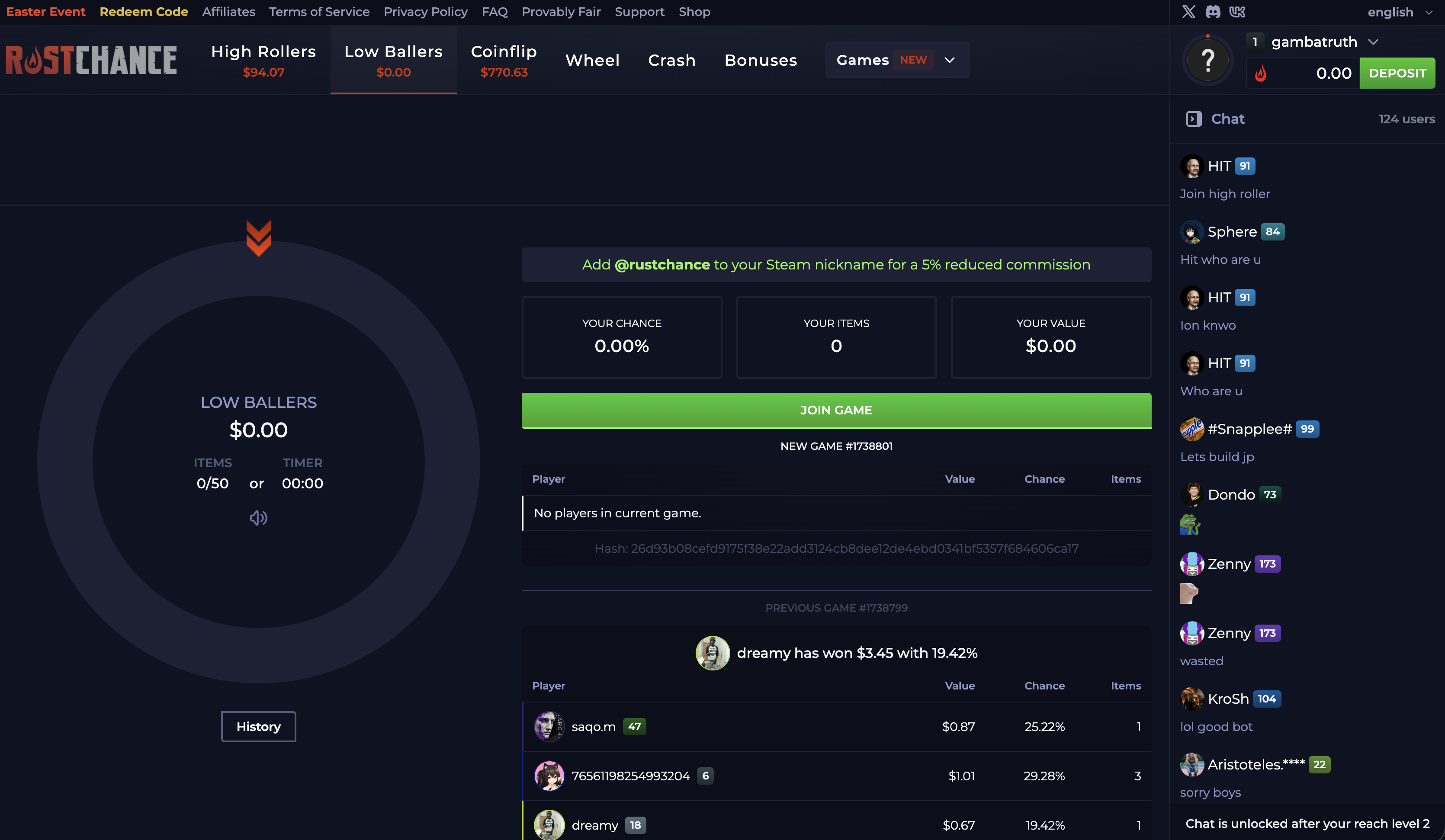This screenshot has height=840, width=1445.
Task: Open the Provably Fair link
Action: click(562, 12)
